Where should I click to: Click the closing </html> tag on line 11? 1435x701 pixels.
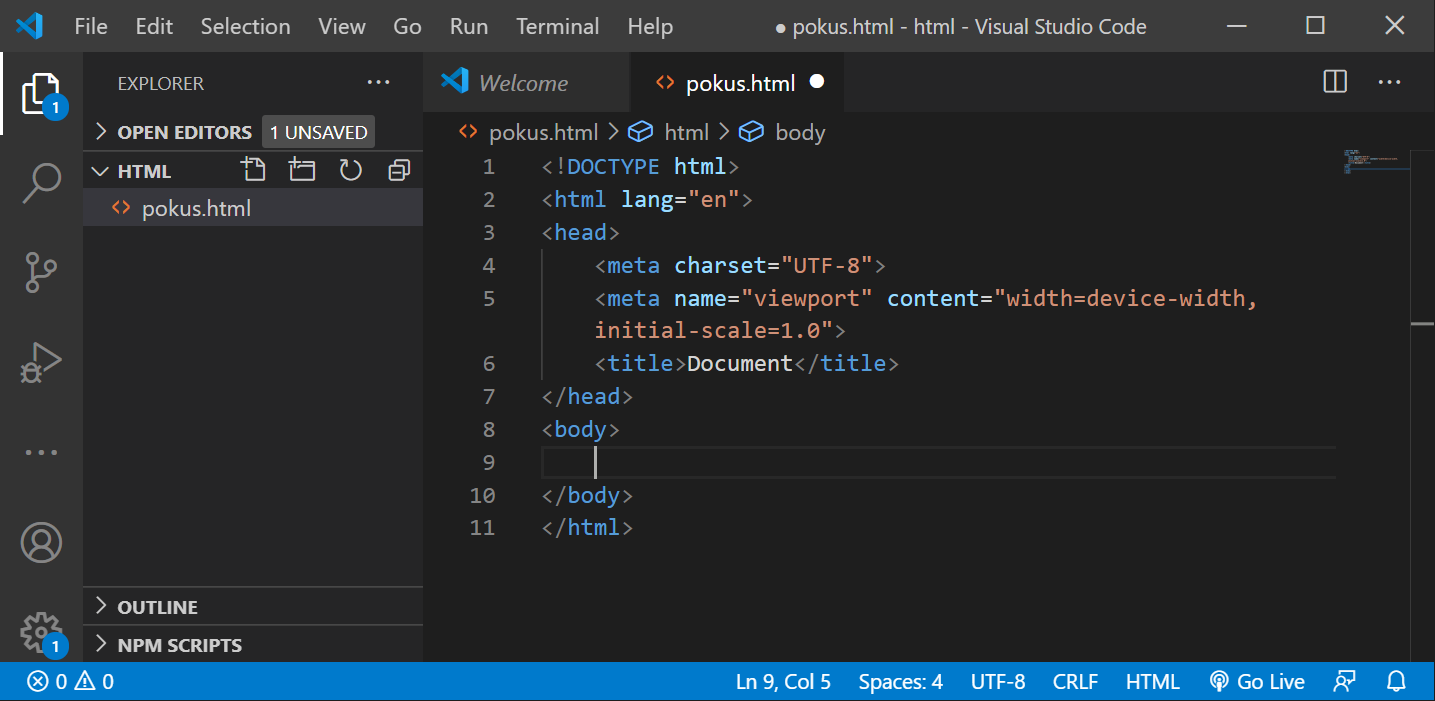(588, 528)
